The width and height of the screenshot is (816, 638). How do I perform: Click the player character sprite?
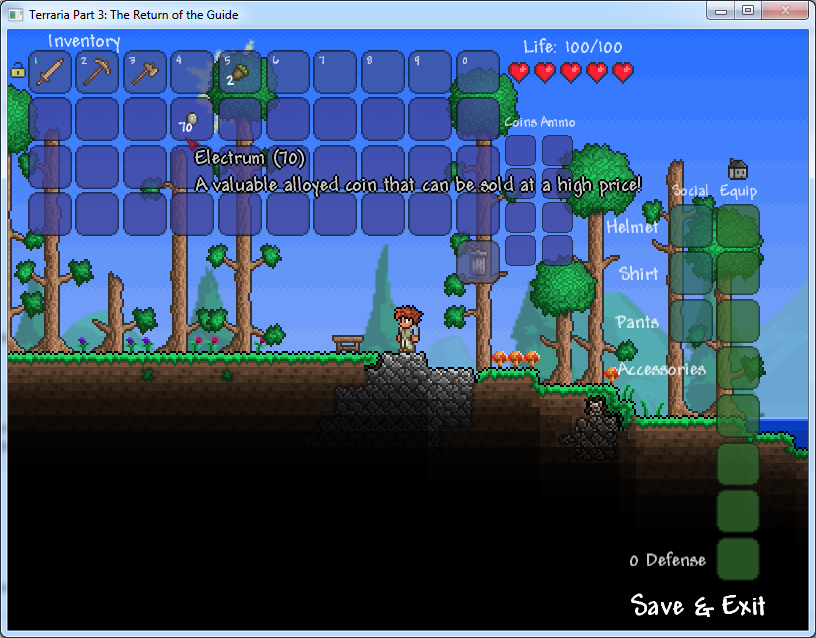[x=409, y=328]
